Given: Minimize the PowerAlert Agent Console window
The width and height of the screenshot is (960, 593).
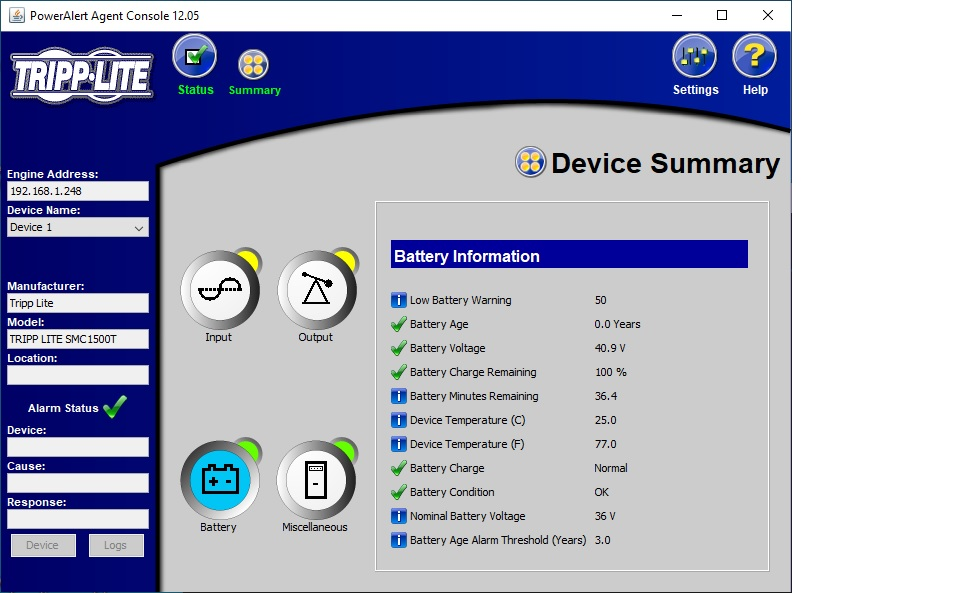Looking at the screenshot, I should click(677, 15).
